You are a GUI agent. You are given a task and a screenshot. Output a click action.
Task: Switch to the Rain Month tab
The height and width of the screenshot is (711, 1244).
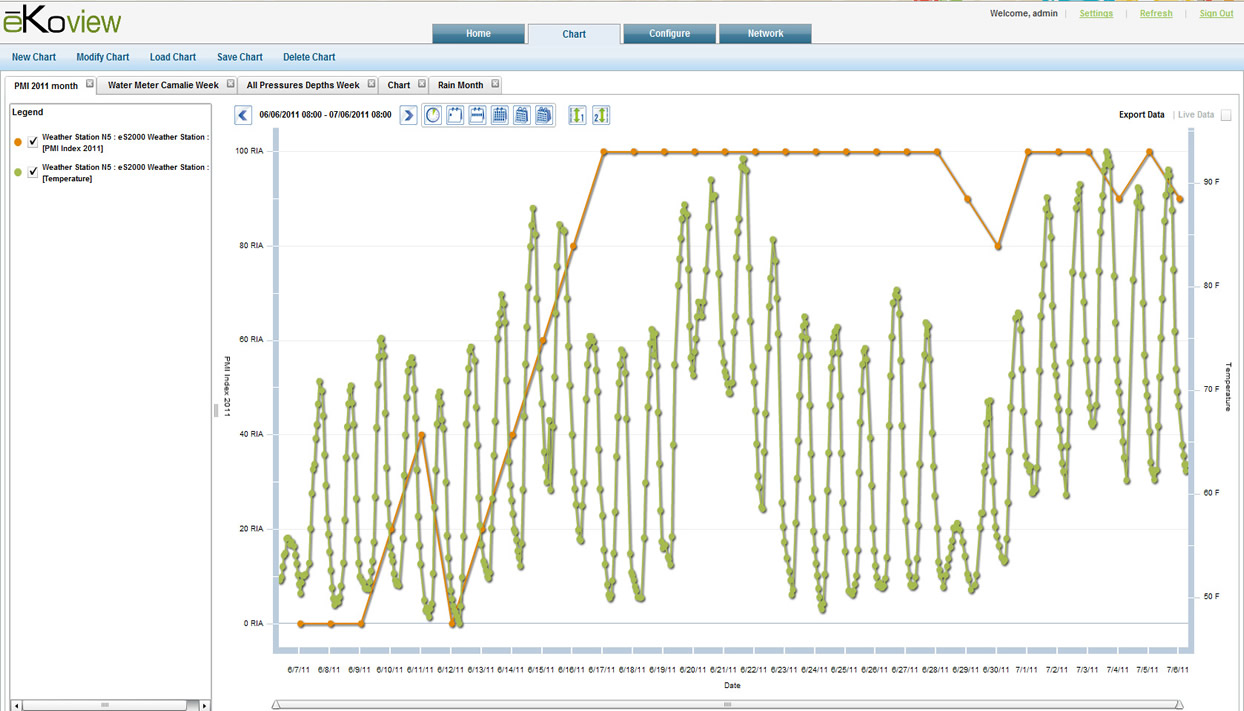pyautogui.click(x=460, y=85)
